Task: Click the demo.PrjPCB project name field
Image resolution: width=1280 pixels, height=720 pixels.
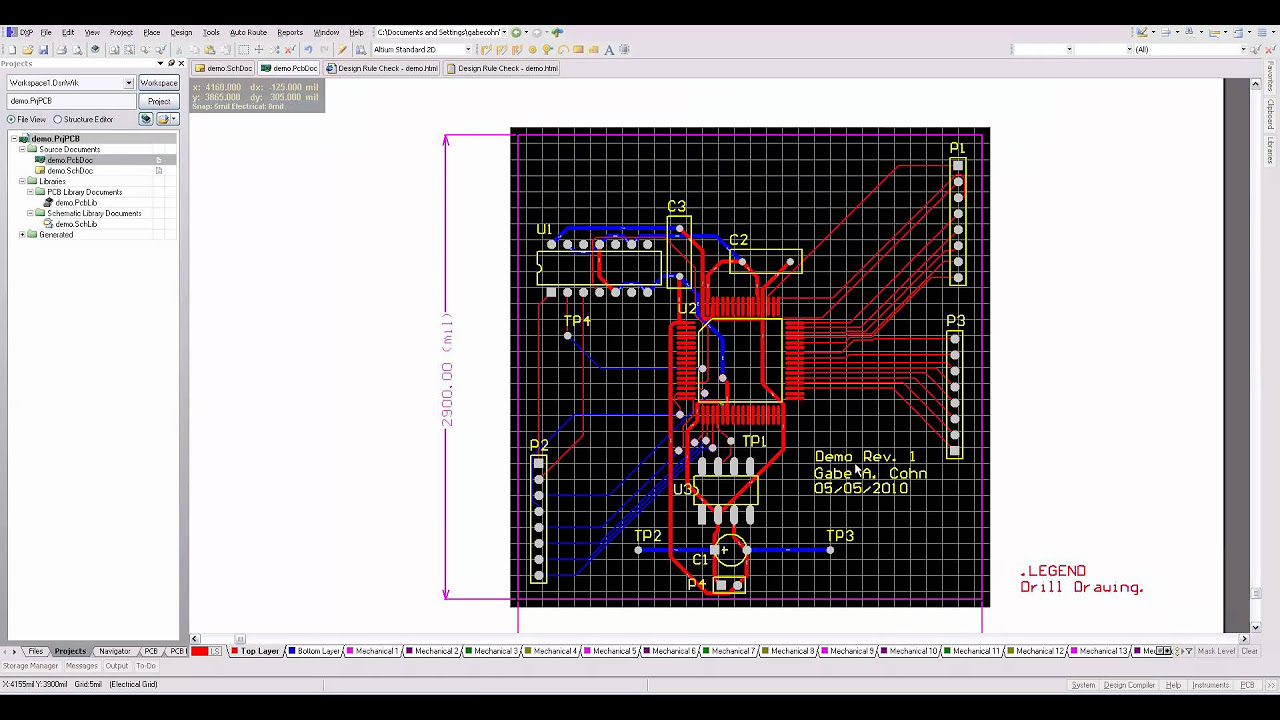Action: 71,101
